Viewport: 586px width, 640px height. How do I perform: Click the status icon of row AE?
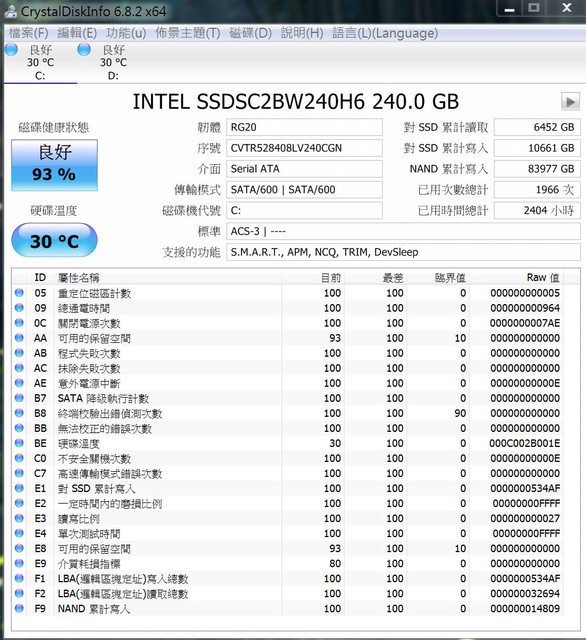point(19,383)
